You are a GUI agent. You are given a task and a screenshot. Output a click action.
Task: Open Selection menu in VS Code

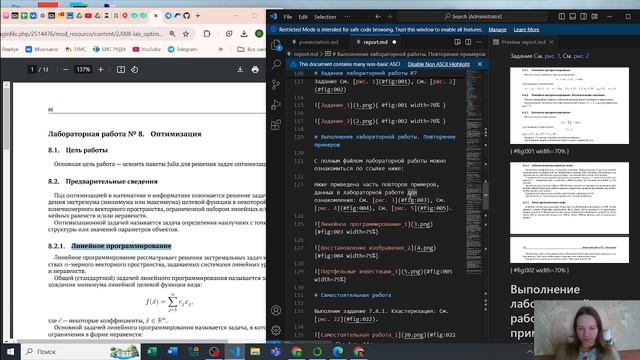click(325, 17)
